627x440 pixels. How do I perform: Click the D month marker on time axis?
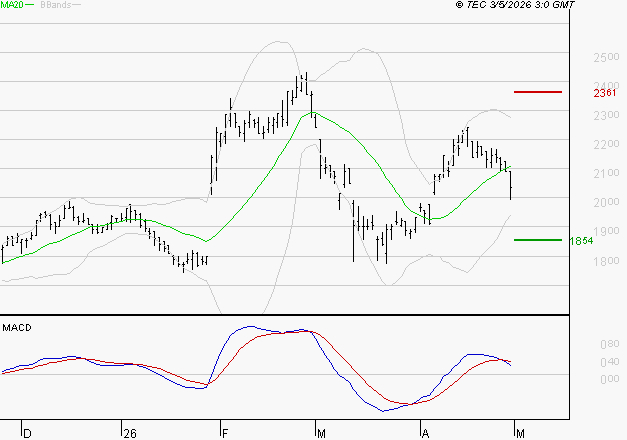(x=27, y=434)
